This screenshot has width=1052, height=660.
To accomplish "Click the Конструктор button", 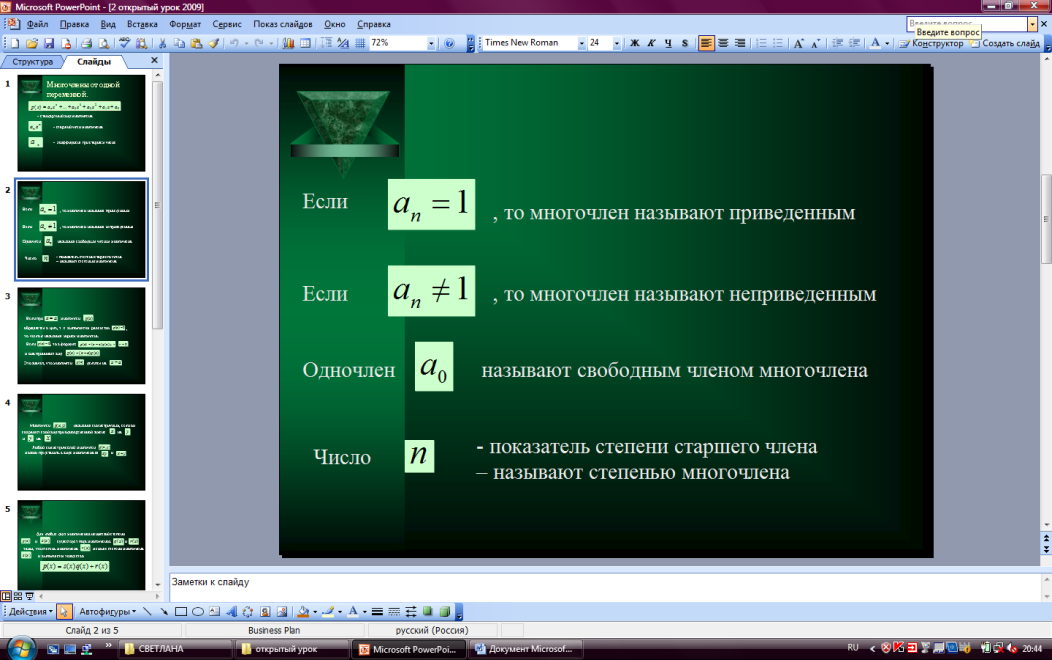I will pos(932,43).
